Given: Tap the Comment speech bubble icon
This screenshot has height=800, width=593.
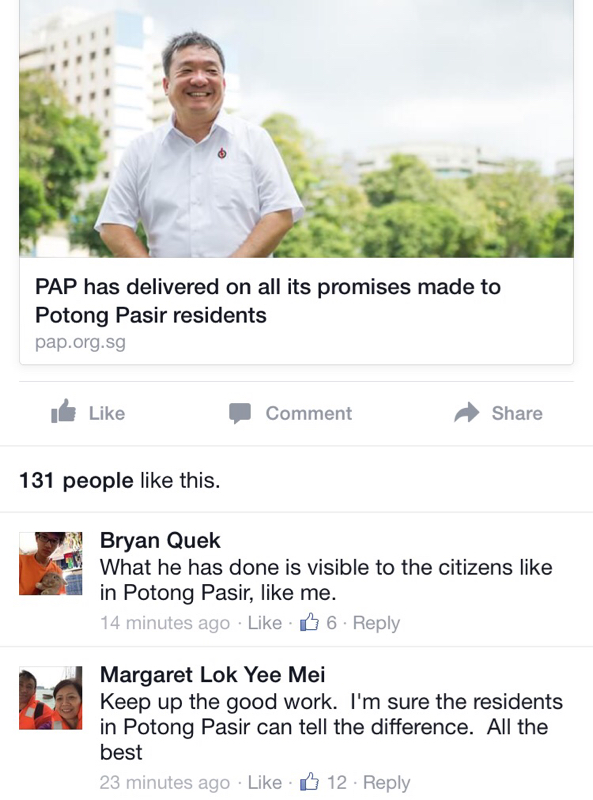Looking at the screenshot, I should coord(240,413).
